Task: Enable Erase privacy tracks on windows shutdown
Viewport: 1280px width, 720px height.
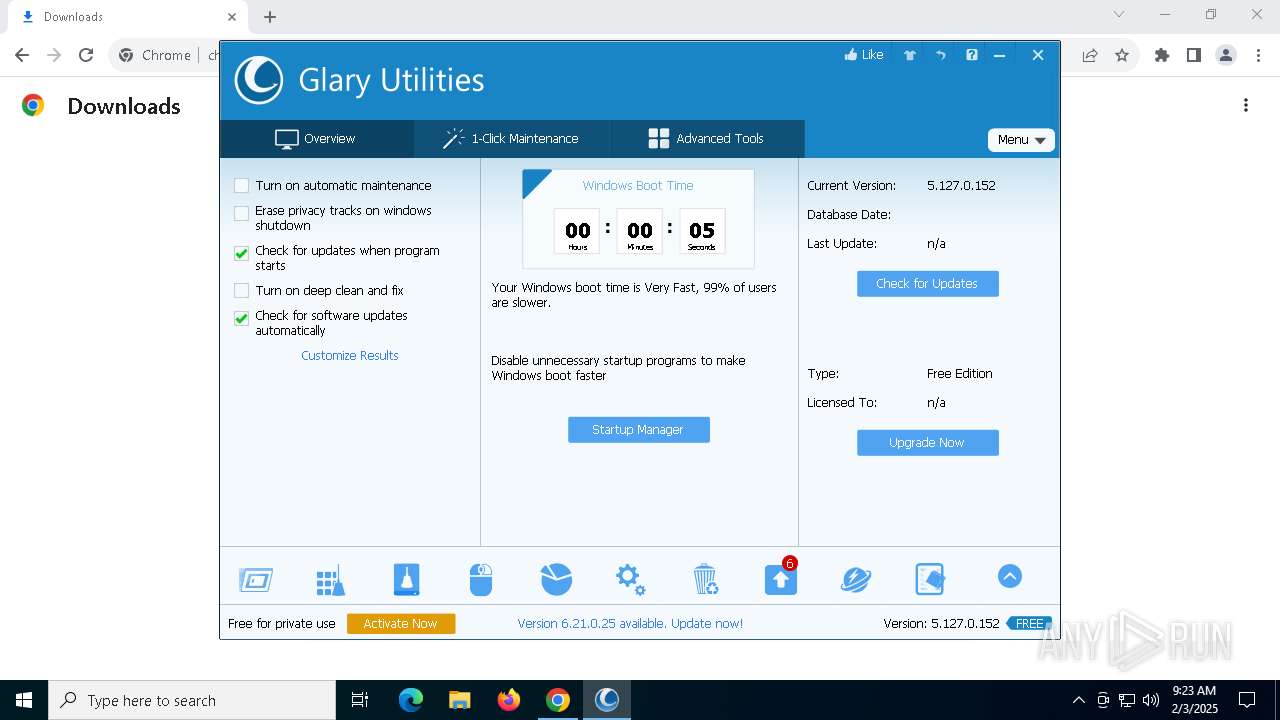Action: click(x=241, y=213)
